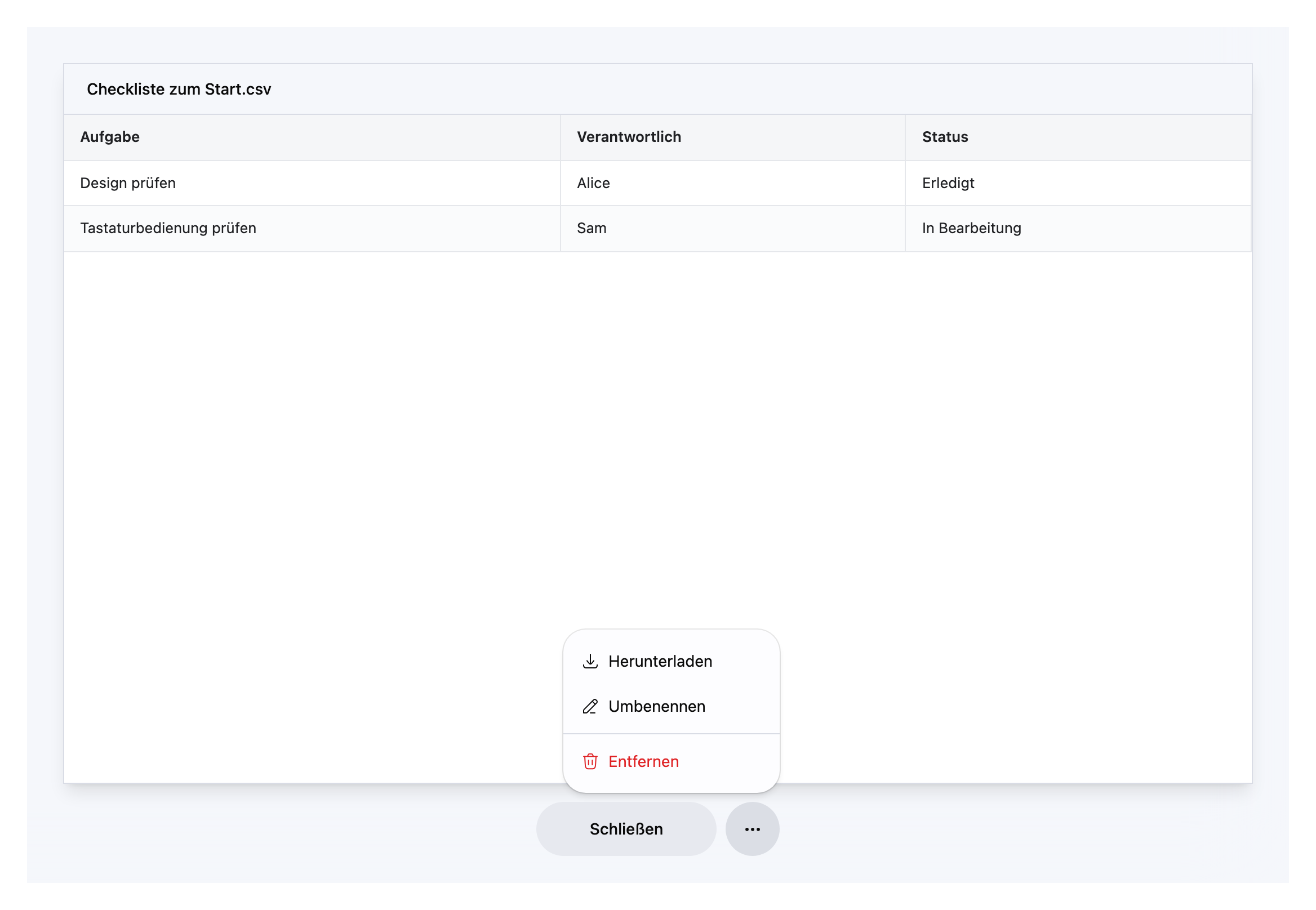Select the cell 'In Bearbeitung'
The height and width of the screenshot is (910, 1316).
tap(1078, 229)
